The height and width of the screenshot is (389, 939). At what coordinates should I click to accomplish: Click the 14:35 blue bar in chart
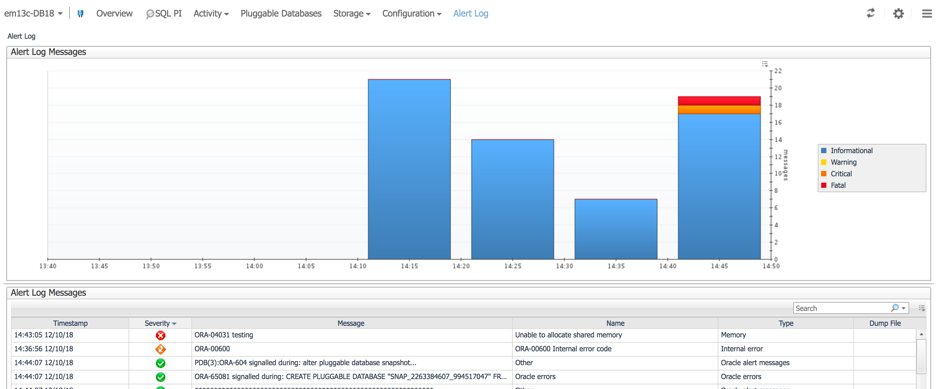616,229
